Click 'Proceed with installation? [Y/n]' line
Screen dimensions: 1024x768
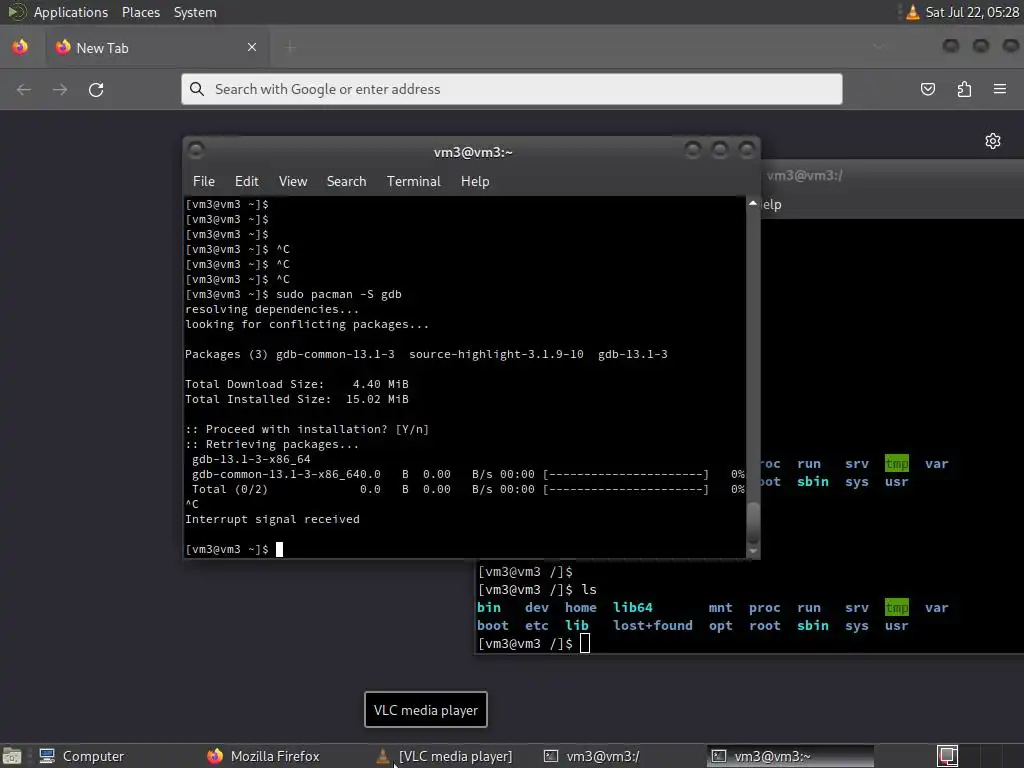[307, 430]
